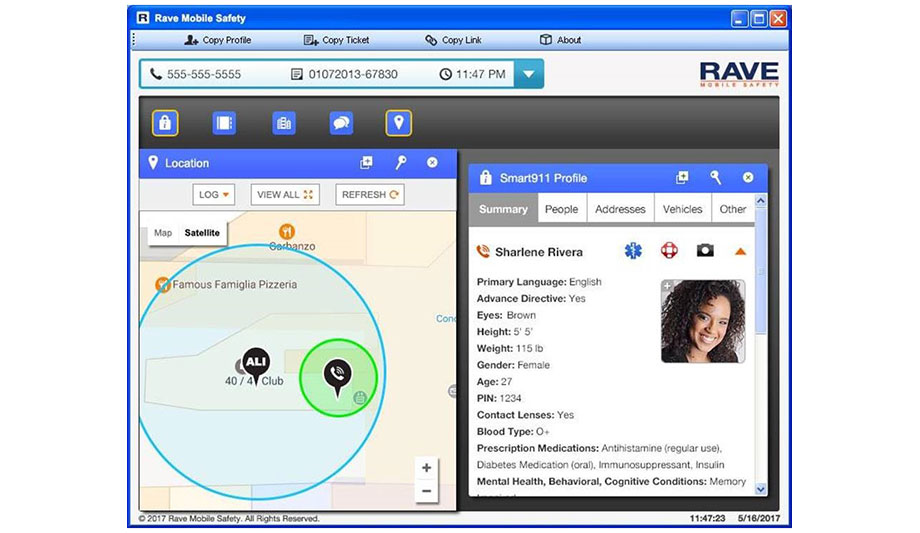Switch to the People tab
Viewport: 920px width, 533px height.
pos(562,209)
